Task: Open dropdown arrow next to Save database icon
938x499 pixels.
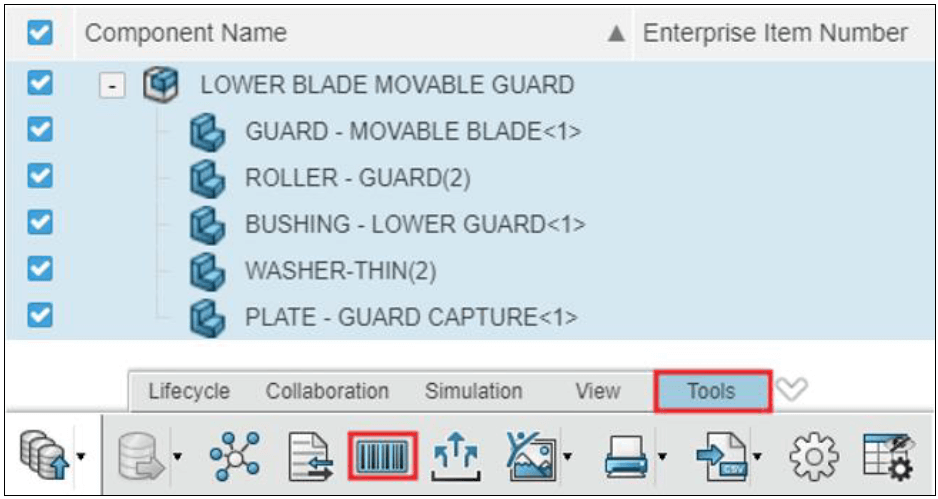Action: pos(81,457)
